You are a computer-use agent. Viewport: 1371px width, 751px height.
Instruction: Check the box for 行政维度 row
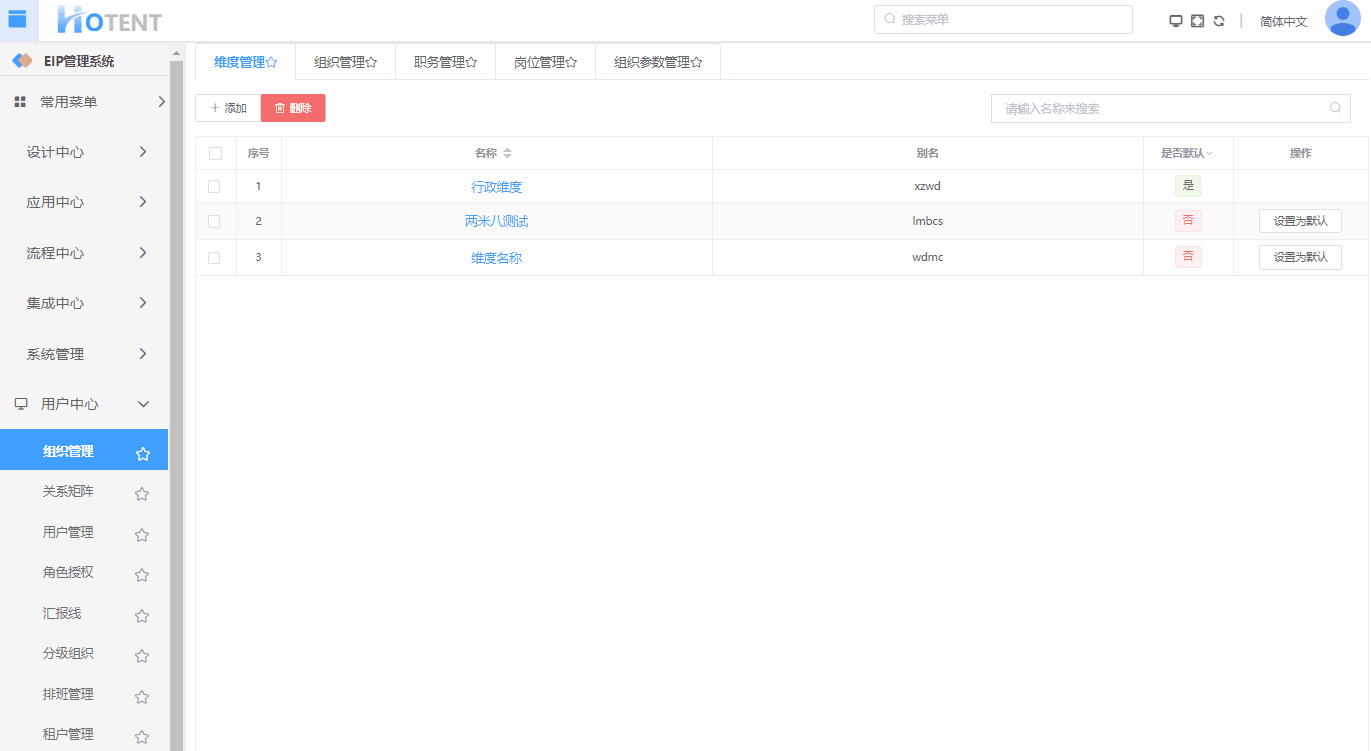[214, 186]
